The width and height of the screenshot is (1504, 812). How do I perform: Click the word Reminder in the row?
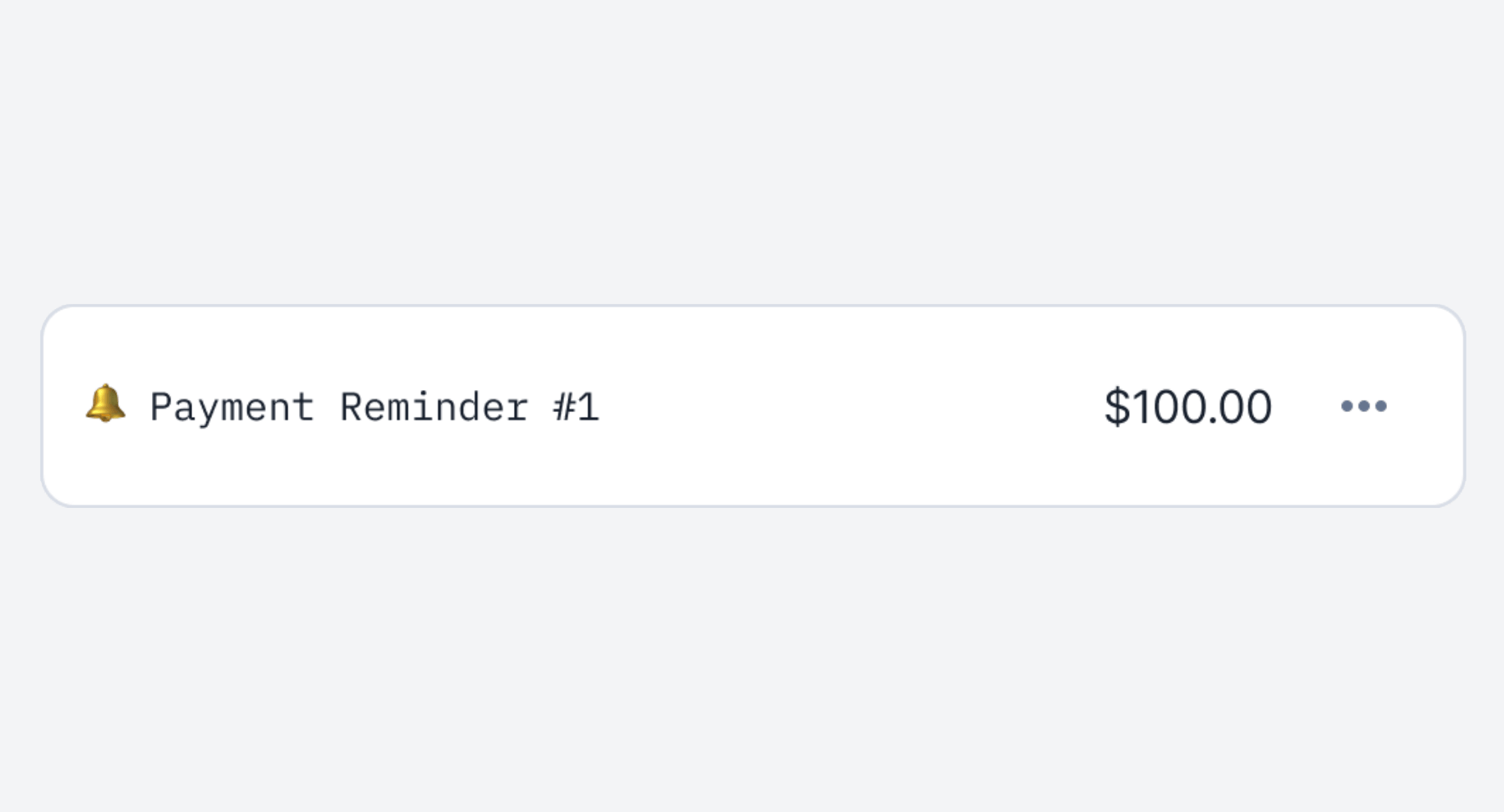pos(434,407)
